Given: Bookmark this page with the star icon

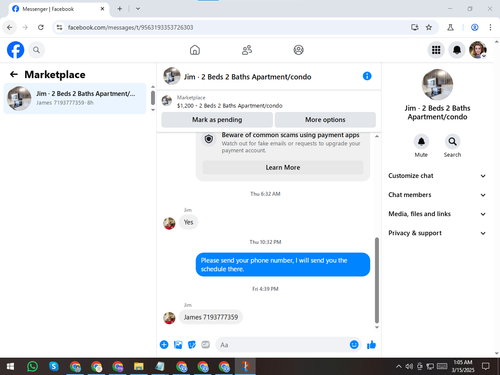Looking at the screenshot, I should (429, 27).
